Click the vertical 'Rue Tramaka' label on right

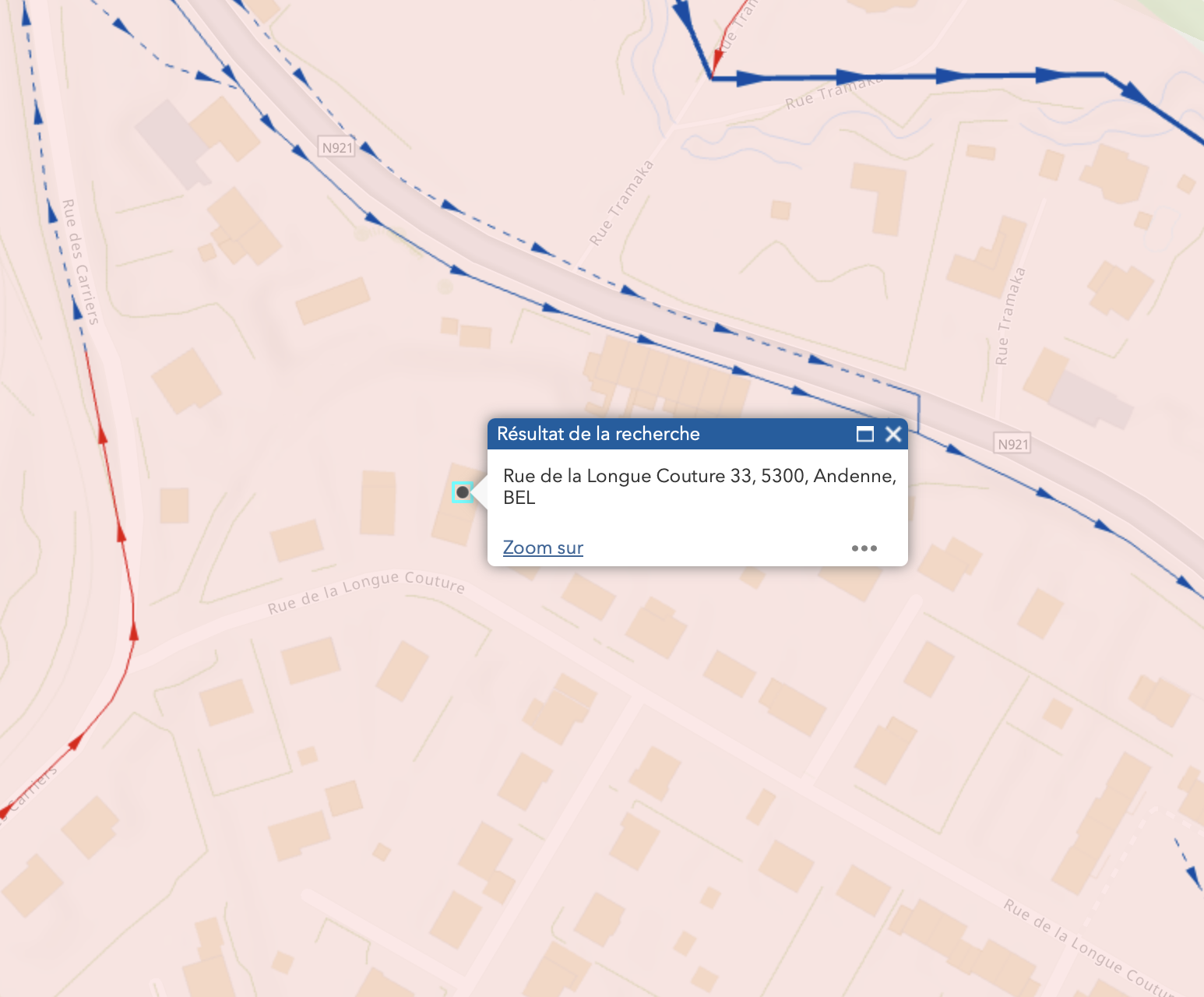point(1010,316)
